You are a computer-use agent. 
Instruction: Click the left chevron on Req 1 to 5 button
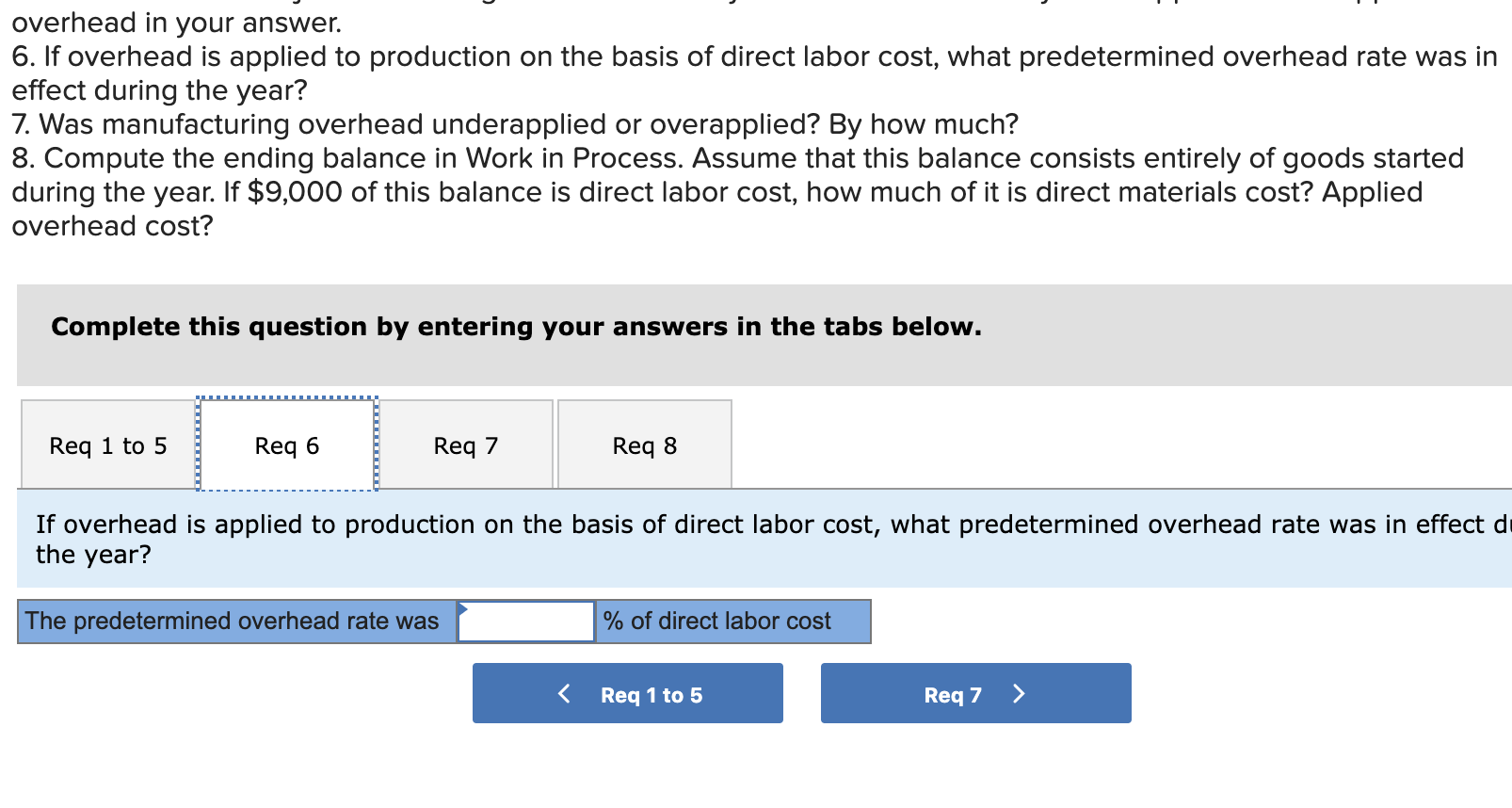(x=565, y=694)
